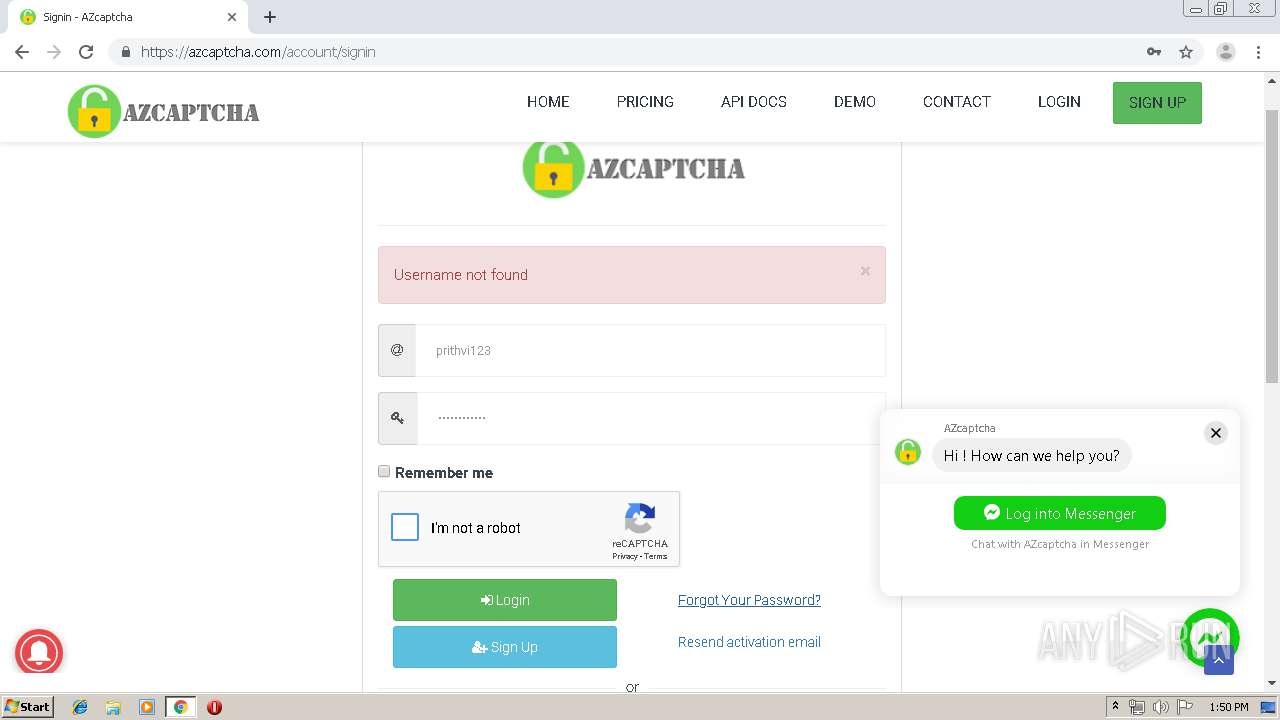This screenshot has width=1280, height=720.
Task: Click the padlock site info icon
Action: [x=125, y=52]
